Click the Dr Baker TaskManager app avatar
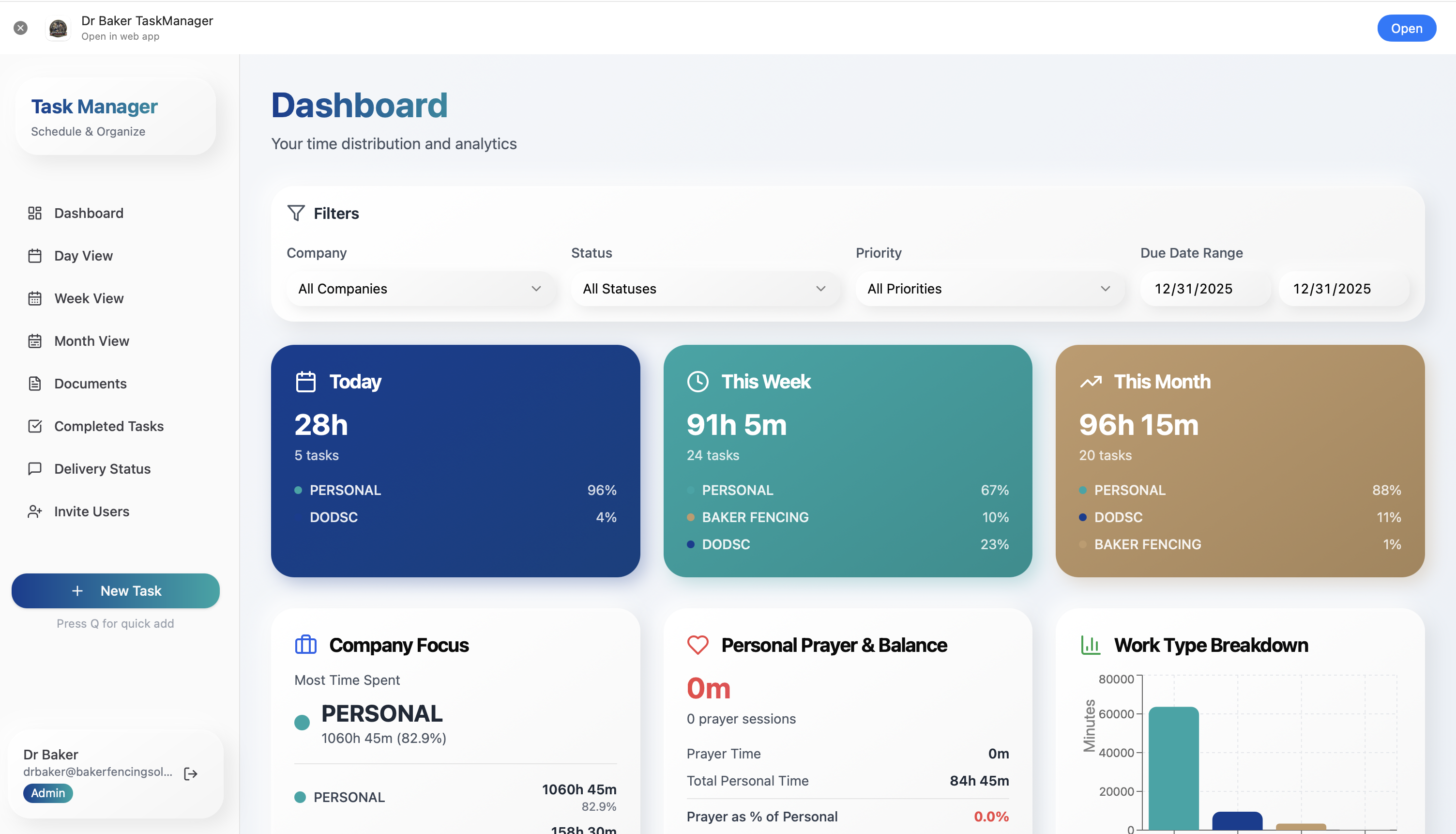1456x834 pixels. [x=58, y=28]
